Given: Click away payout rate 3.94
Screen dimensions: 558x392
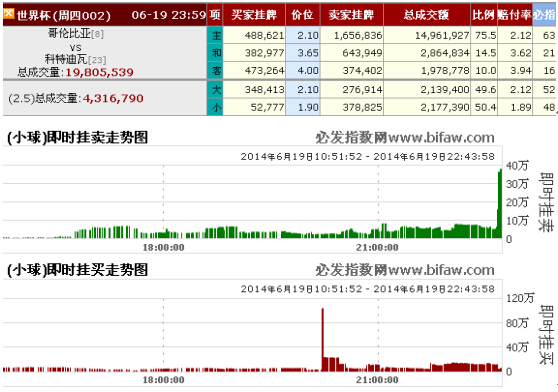Looking at the screenshot, I should tap(521, 71).
